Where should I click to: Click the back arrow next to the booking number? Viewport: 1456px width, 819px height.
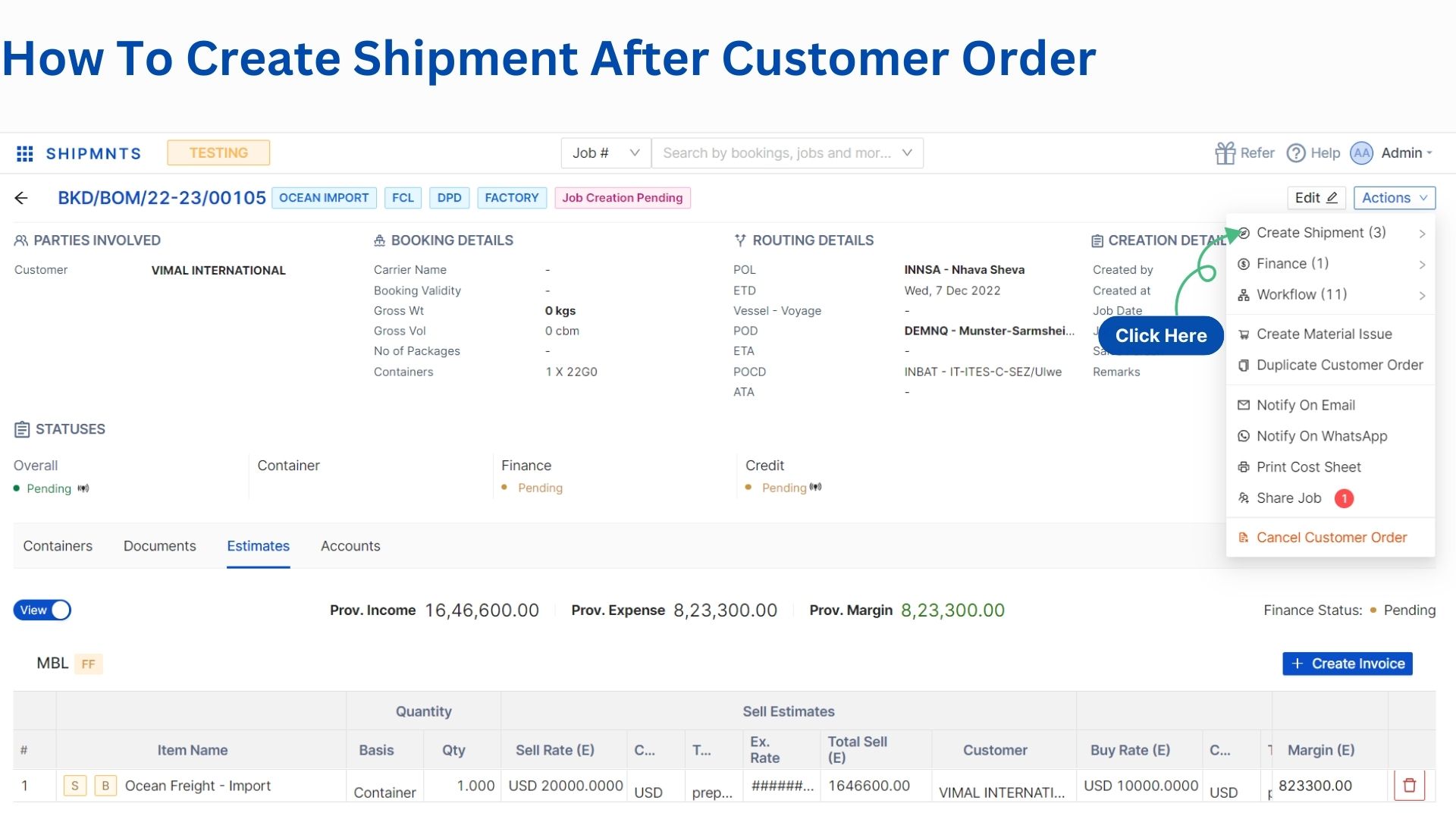click(x=21, y=198)
